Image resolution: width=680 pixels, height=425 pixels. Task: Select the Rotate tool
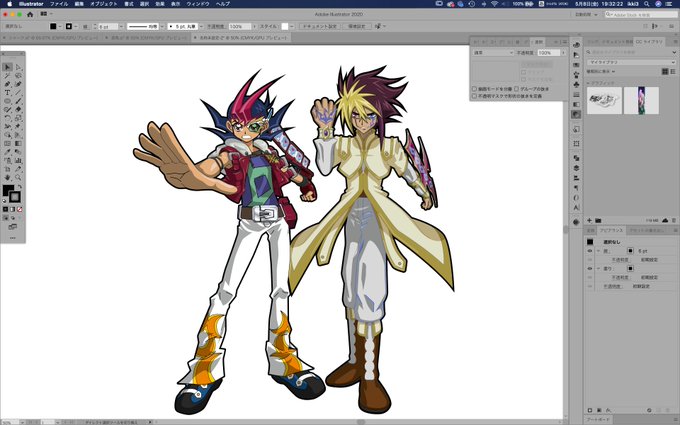7,118
